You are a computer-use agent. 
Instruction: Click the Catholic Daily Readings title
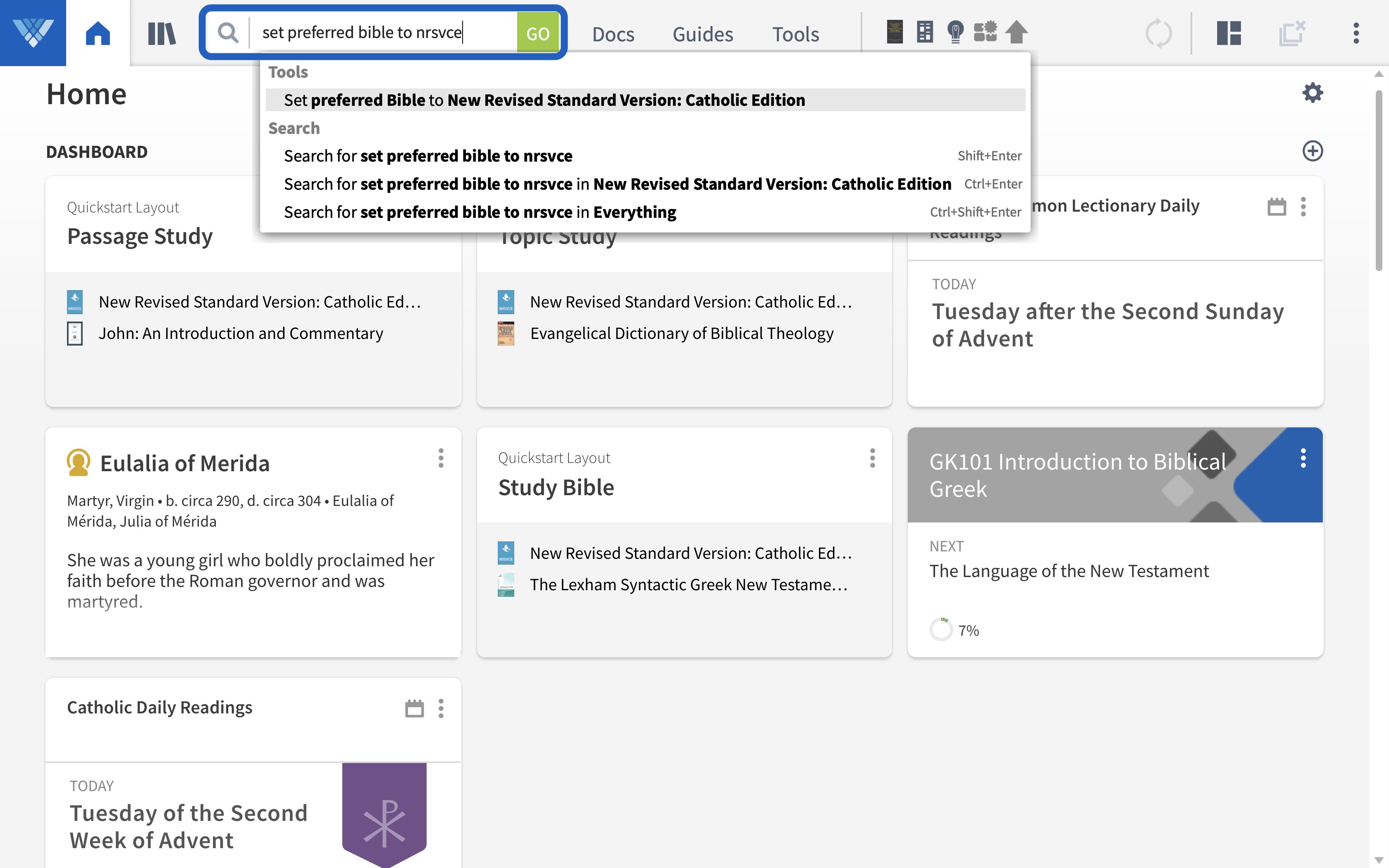coord(160,708)
